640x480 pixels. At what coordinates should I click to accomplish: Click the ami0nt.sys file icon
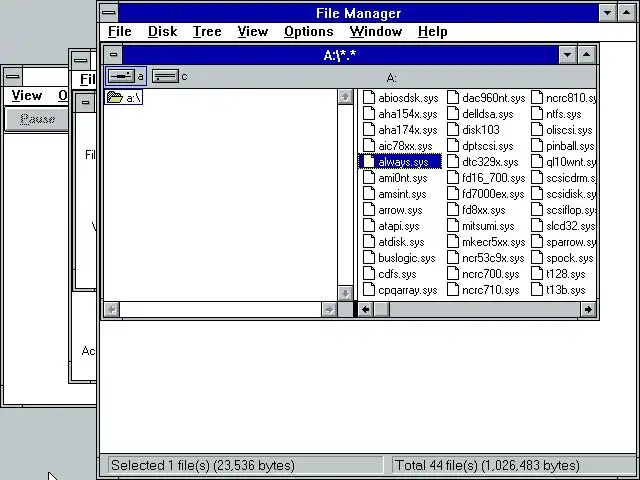point(369,178)
